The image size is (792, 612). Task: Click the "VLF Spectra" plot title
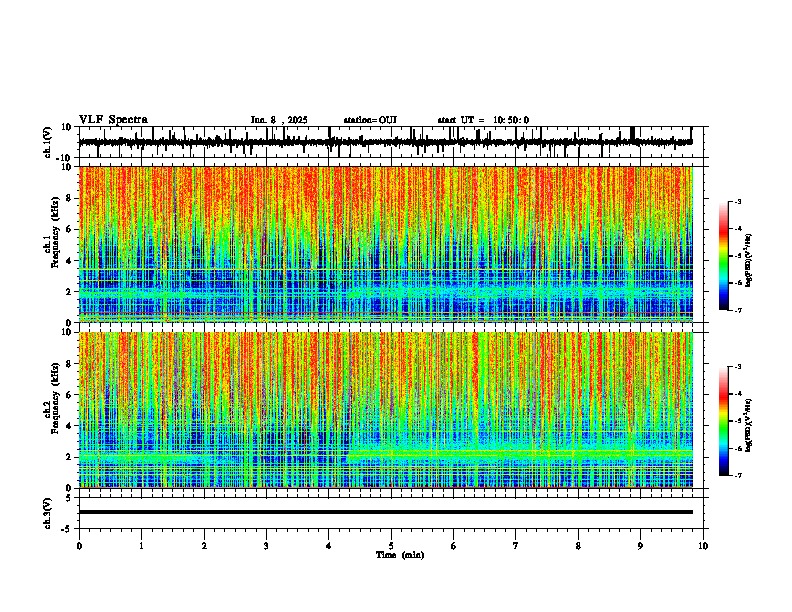(x=113, y=120)
